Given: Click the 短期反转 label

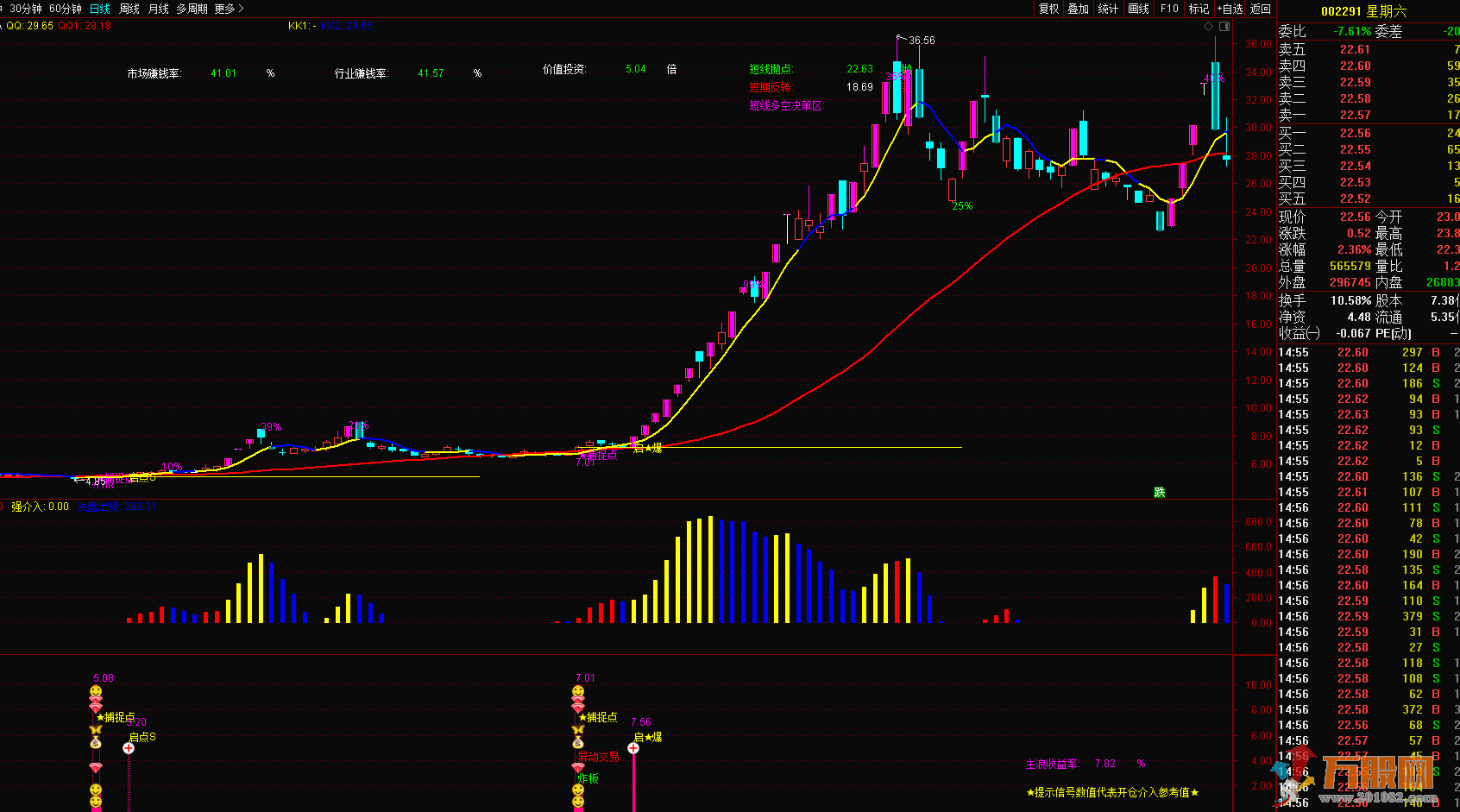Looking at the screenshot, I should click(771, 87).
